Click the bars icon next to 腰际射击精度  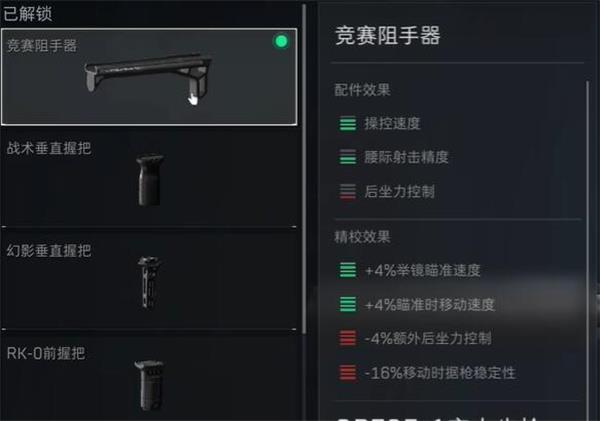point(347,157)
